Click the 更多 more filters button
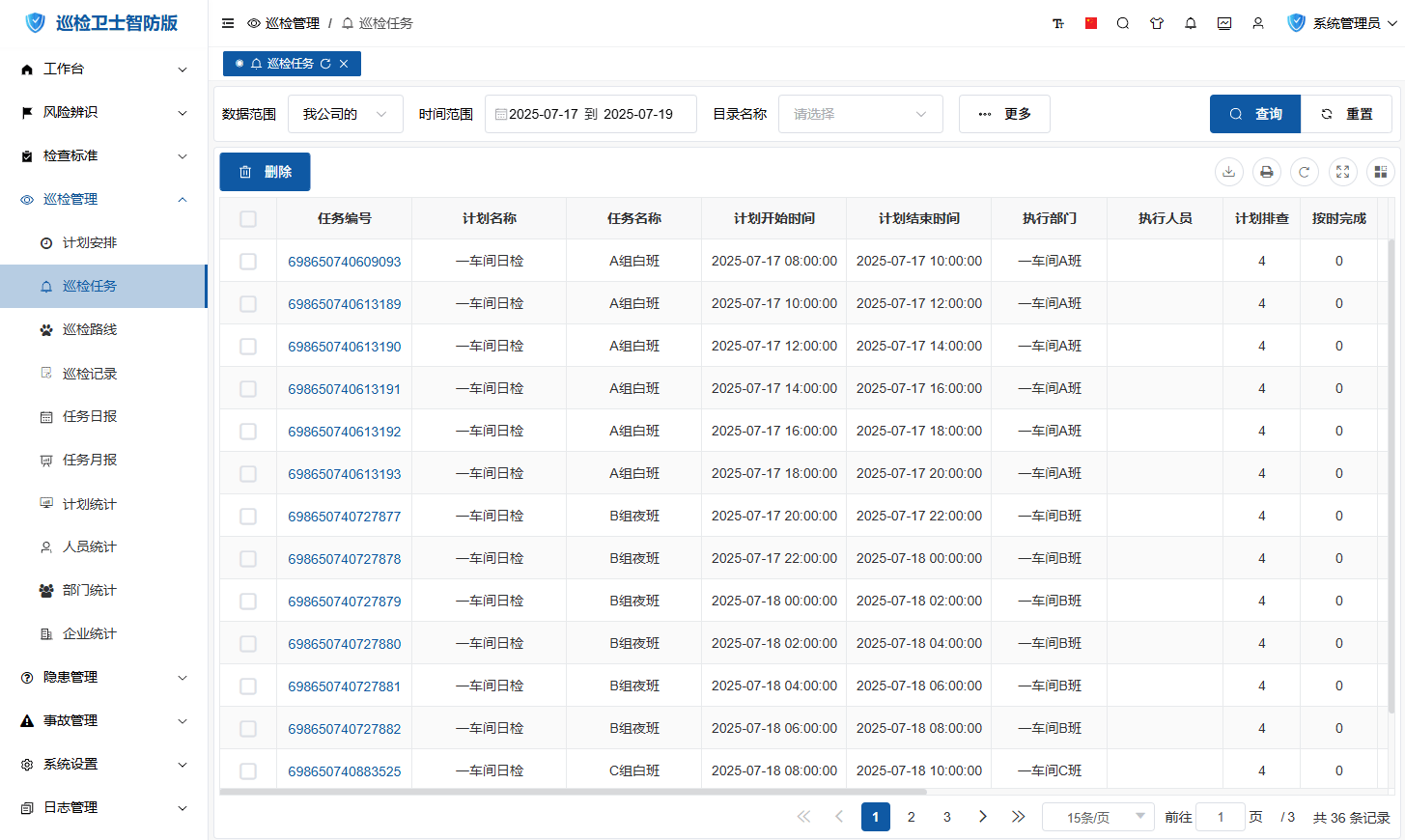 coord(1004,114)
